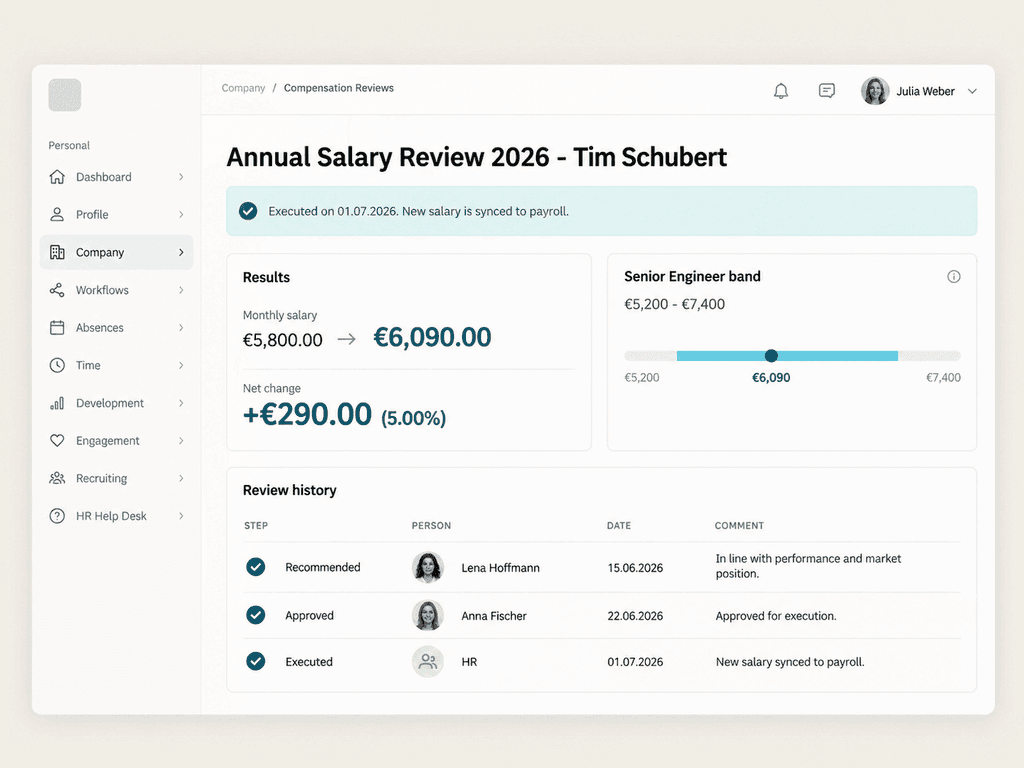Click the €7,400 band maximum label

[x=943, y=377]
